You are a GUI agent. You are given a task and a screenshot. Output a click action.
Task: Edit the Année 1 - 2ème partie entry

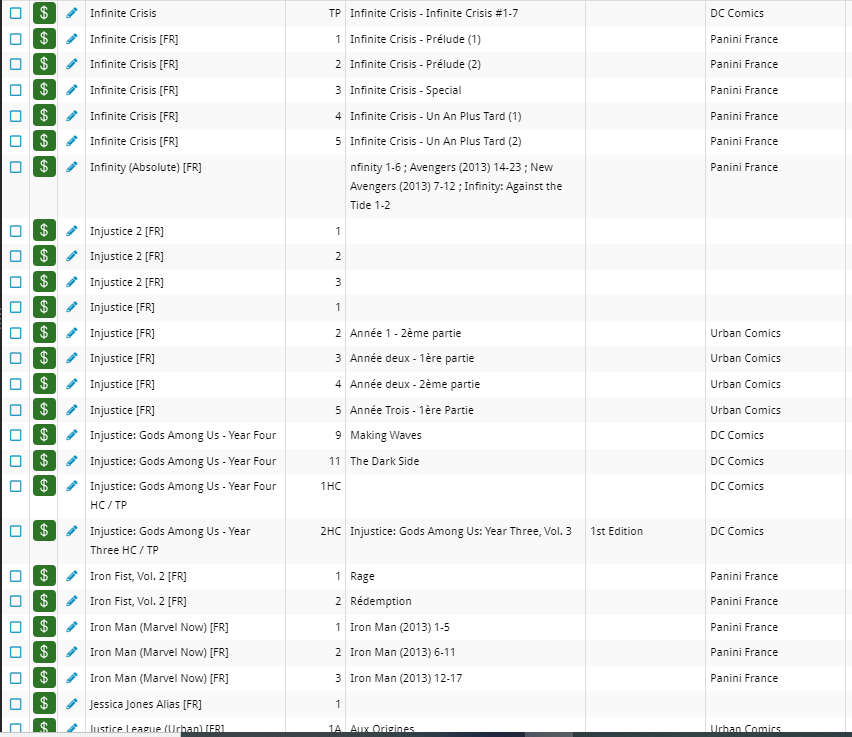[72, 333]
